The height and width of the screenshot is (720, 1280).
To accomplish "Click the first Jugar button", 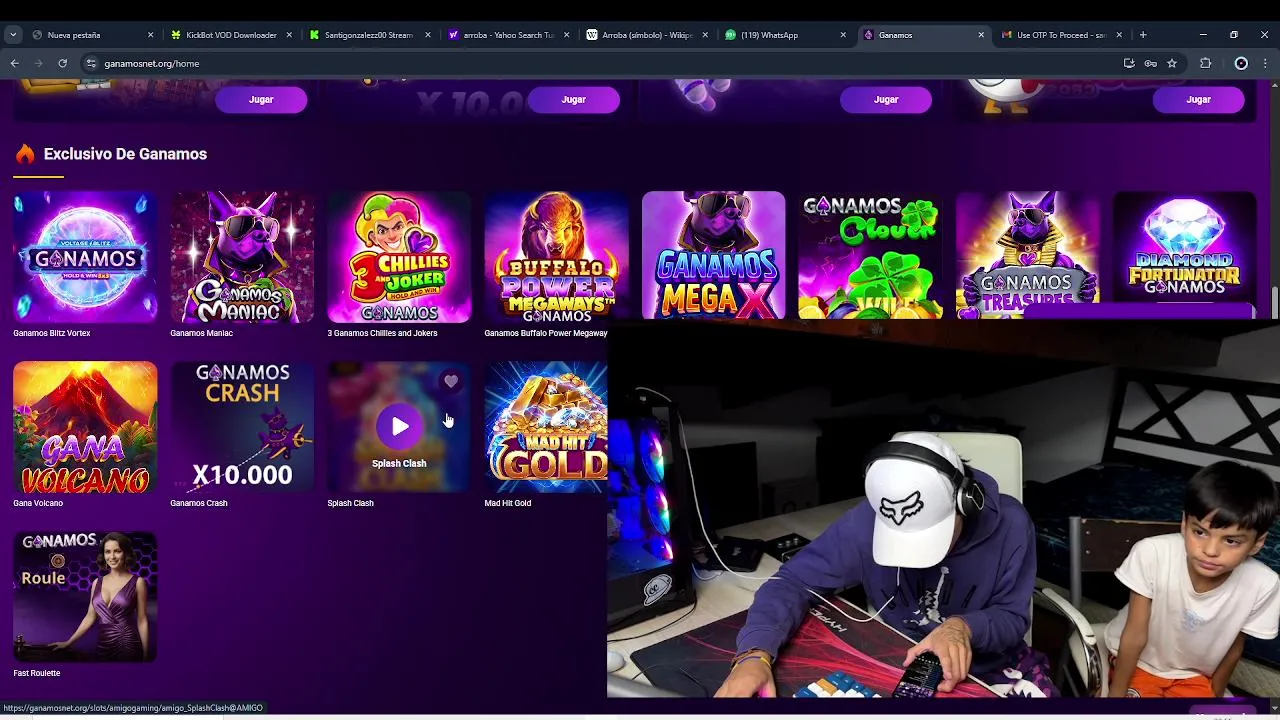I will (261, 99).
